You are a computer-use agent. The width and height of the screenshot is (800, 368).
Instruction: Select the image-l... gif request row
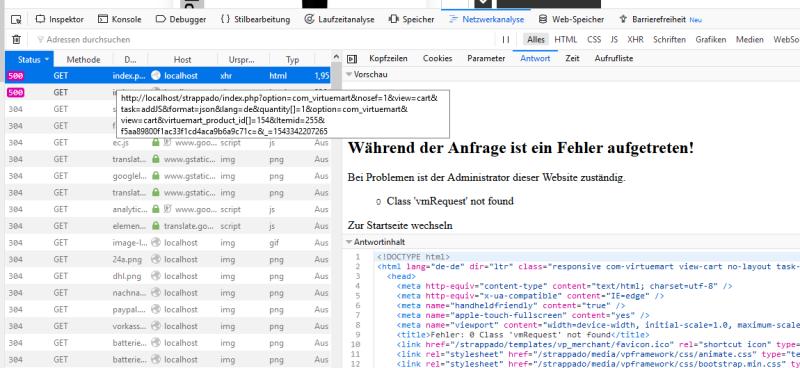point(167,243)
